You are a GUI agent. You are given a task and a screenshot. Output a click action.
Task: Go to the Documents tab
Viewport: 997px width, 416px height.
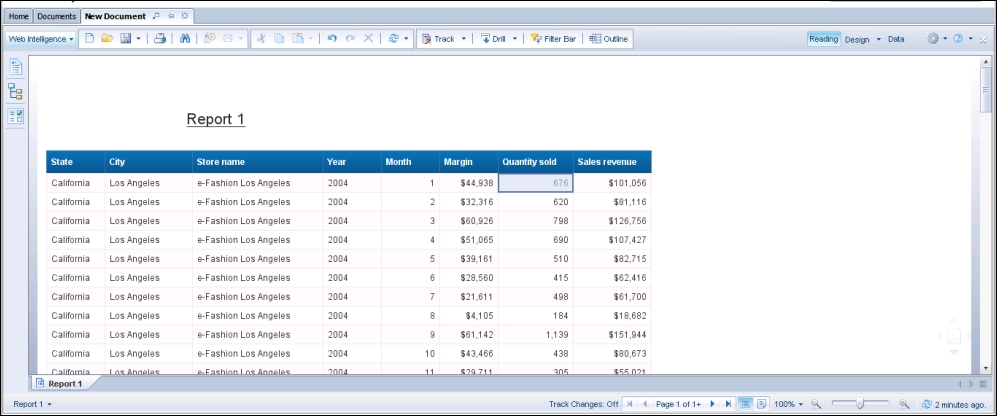pos(57,17)
